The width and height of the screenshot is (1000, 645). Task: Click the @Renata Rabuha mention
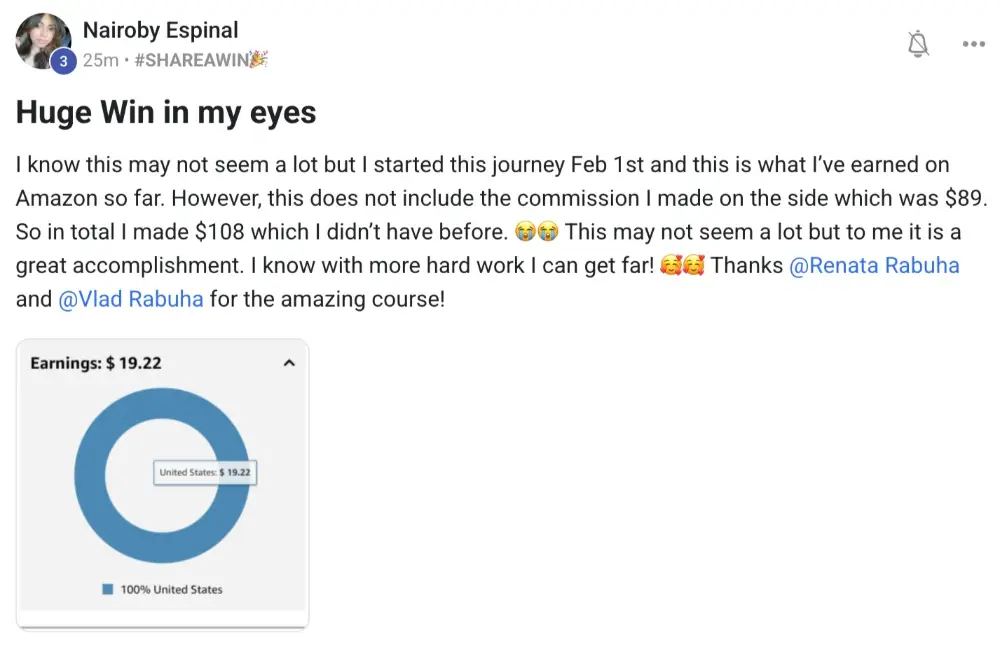pos(874,267)
